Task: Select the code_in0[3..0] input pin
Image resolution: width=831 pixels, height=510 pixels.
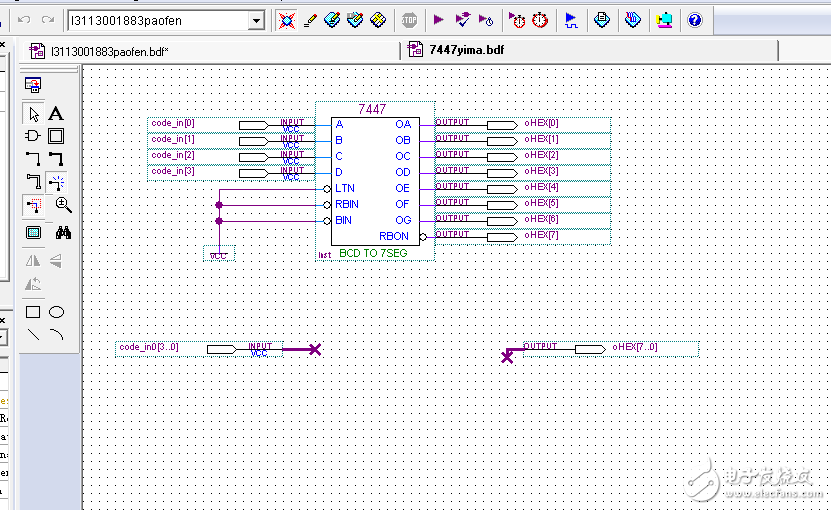Action: (x=222, y=348)
